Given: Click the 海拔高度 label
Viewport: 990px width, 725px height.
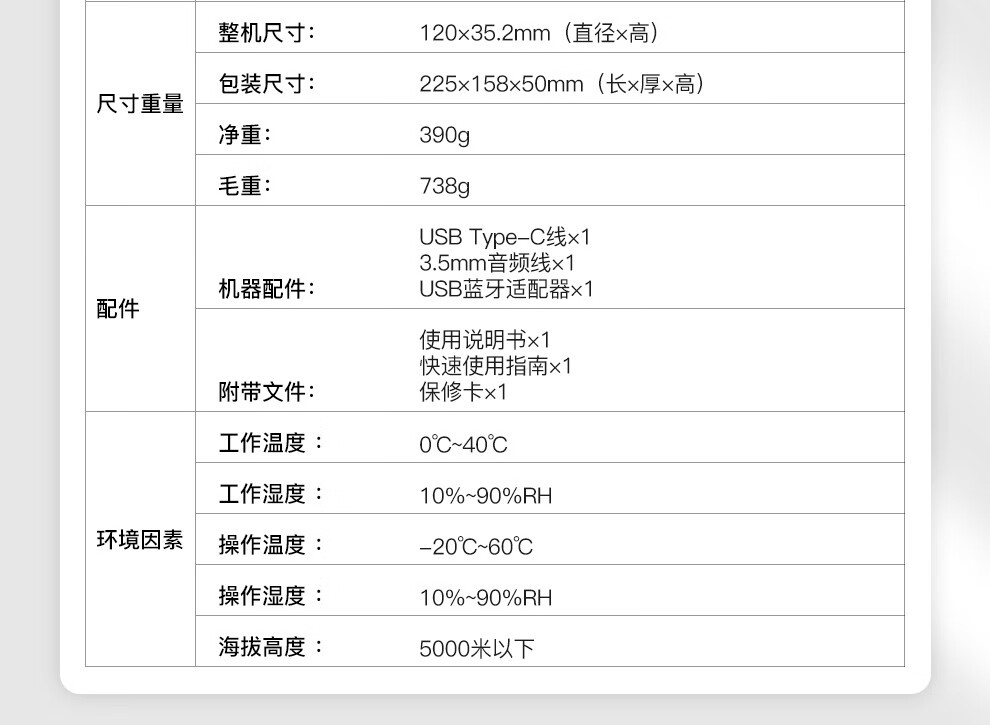Looking at the screenshot, I should coord(271,647).
